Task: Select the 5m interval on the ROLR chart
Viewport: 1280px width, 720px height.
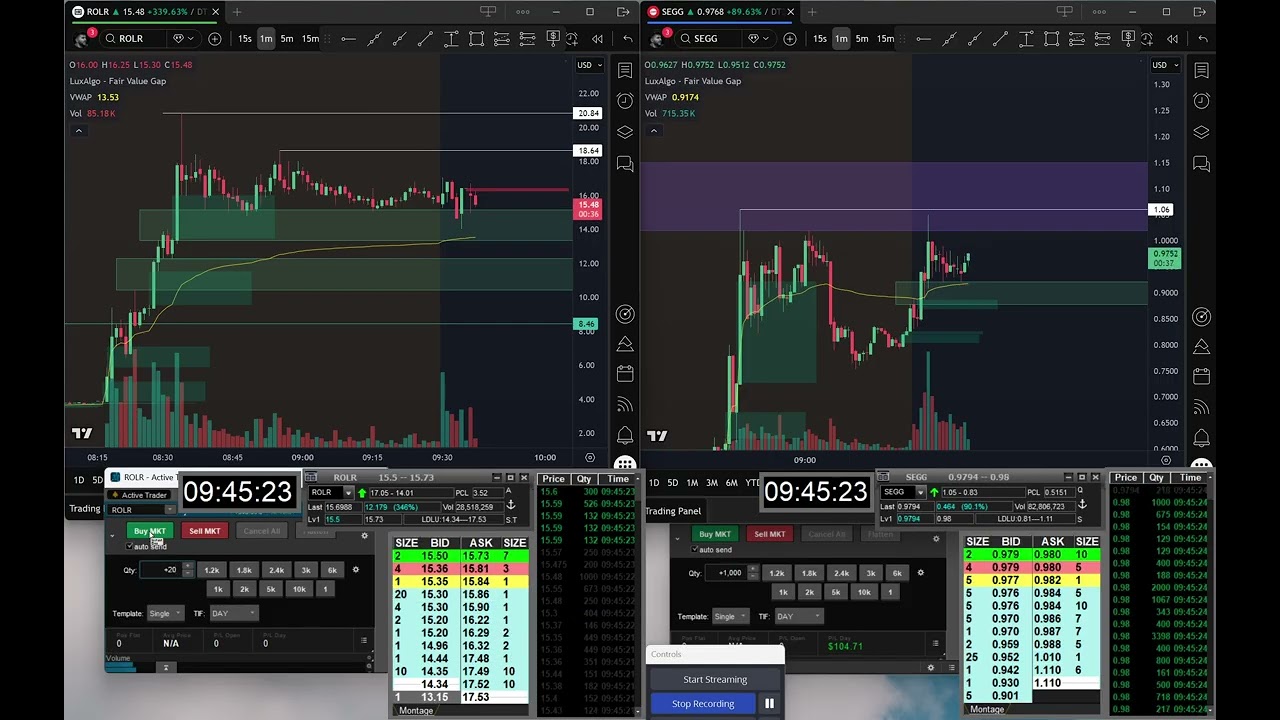Action: click(x=287, y=38)
